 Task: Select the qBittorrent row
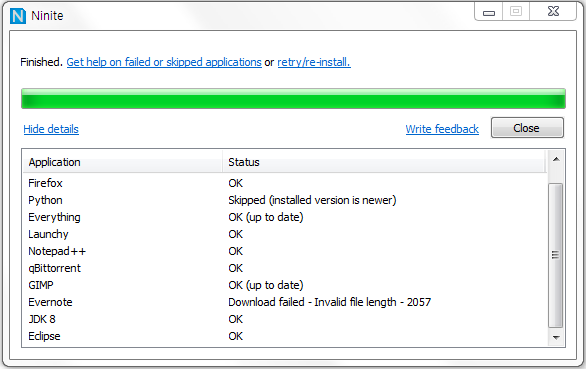(x=284, y=268)
